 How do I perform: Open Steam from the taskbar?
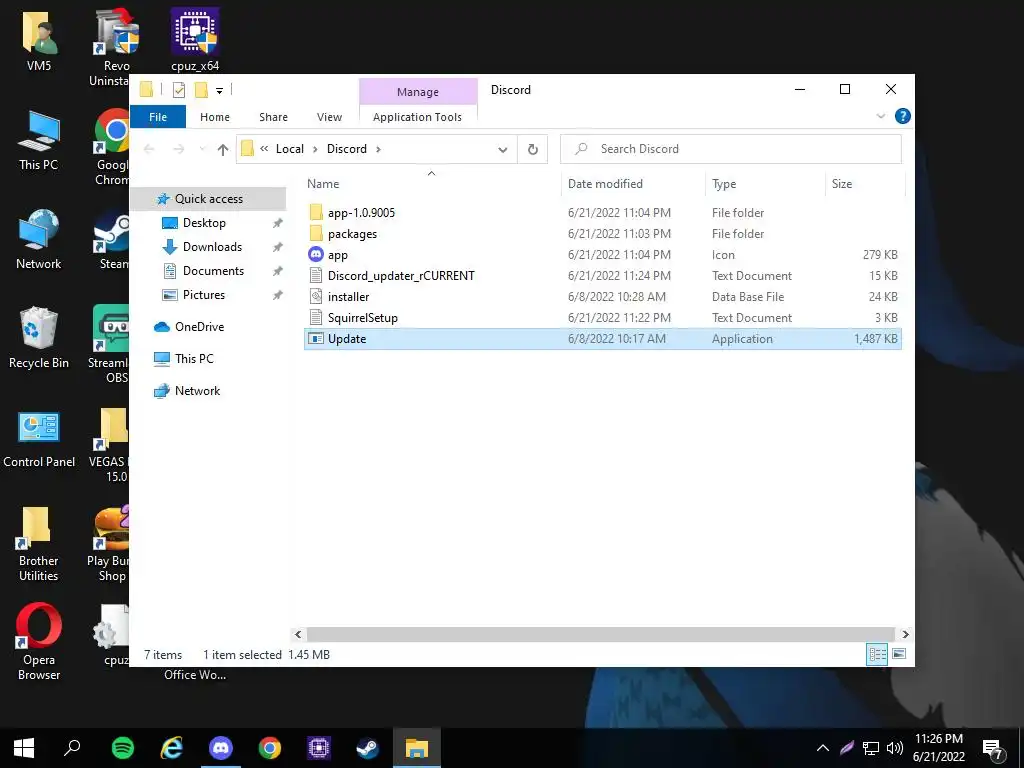tap(368, 748)
